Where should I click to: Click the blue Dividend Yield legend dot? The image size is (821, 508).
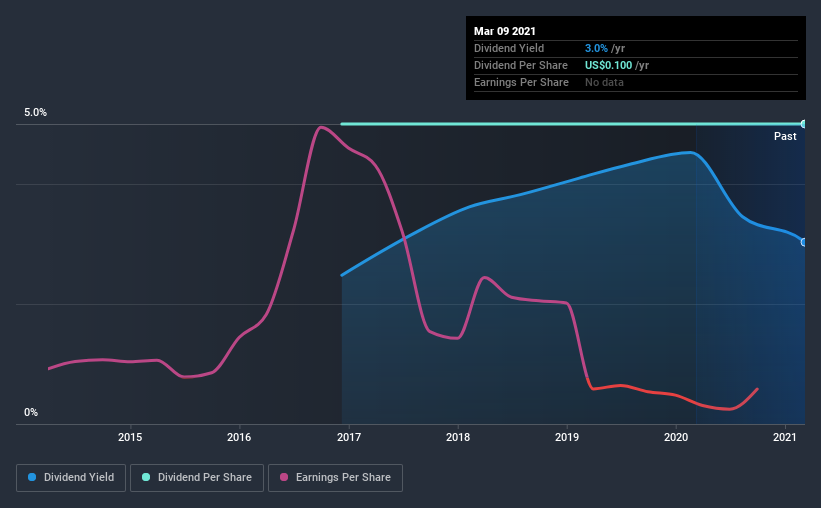click(x=32, y=477)
